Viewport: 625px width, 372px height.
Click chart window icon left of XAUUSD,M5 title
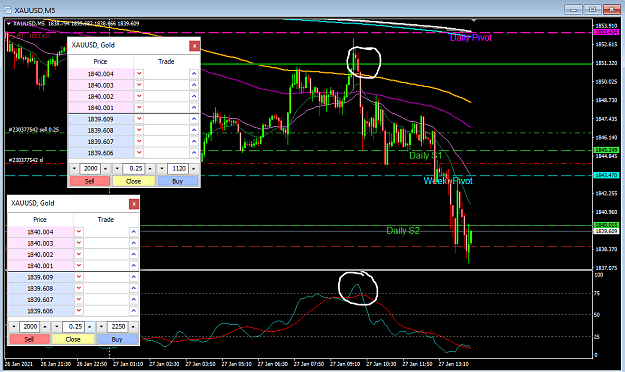(8, 10)
